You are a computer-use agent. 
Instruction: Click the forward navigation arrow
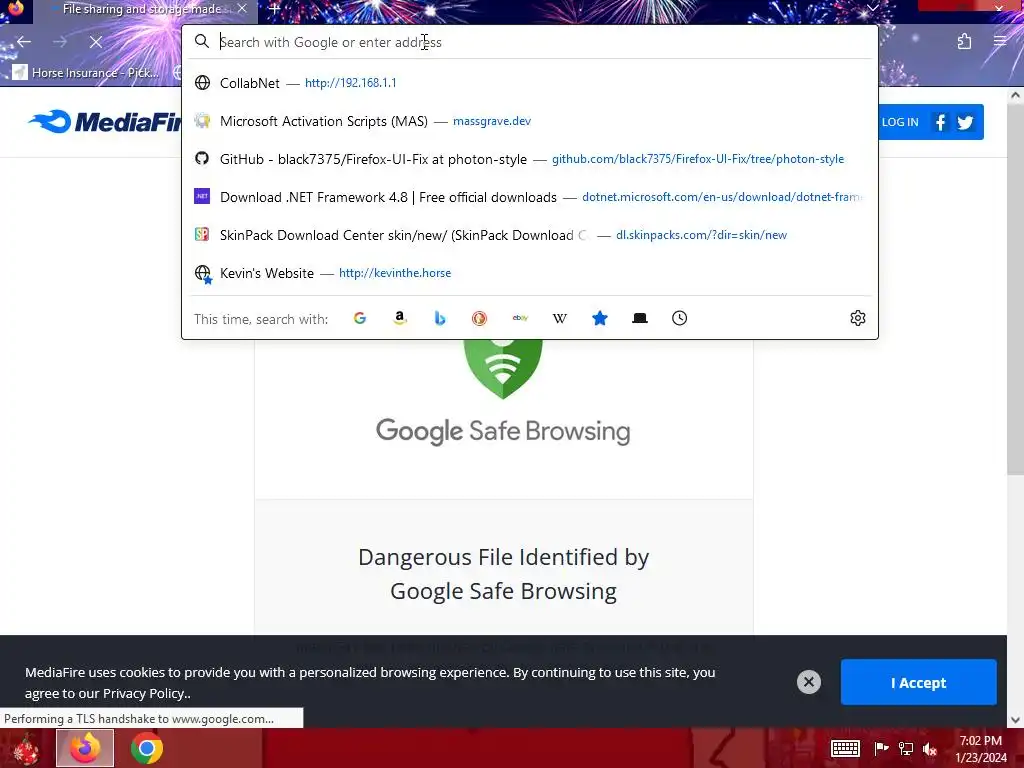click(x=60, y=42)
